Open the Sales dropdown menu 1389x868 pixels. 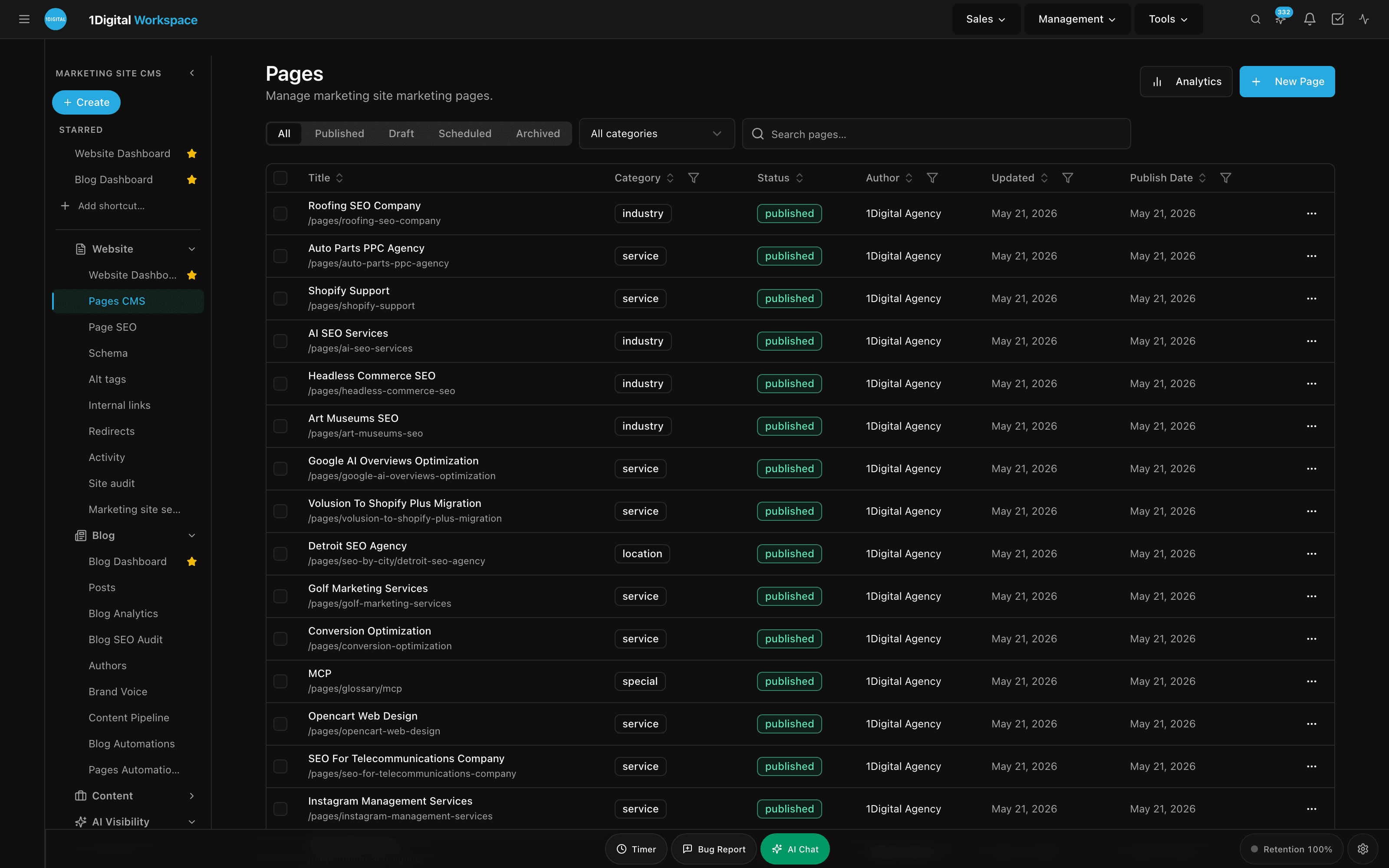click(985, 19)
